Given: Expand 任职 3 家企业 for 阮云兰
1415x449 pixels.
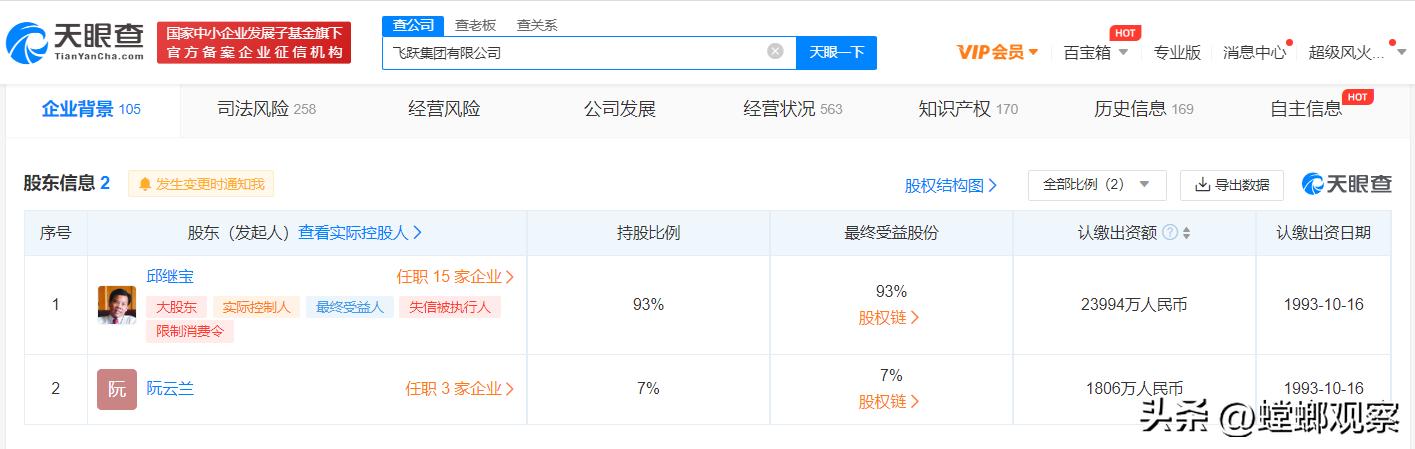Looking at the screenshot, I should click(x=460, y=389).
